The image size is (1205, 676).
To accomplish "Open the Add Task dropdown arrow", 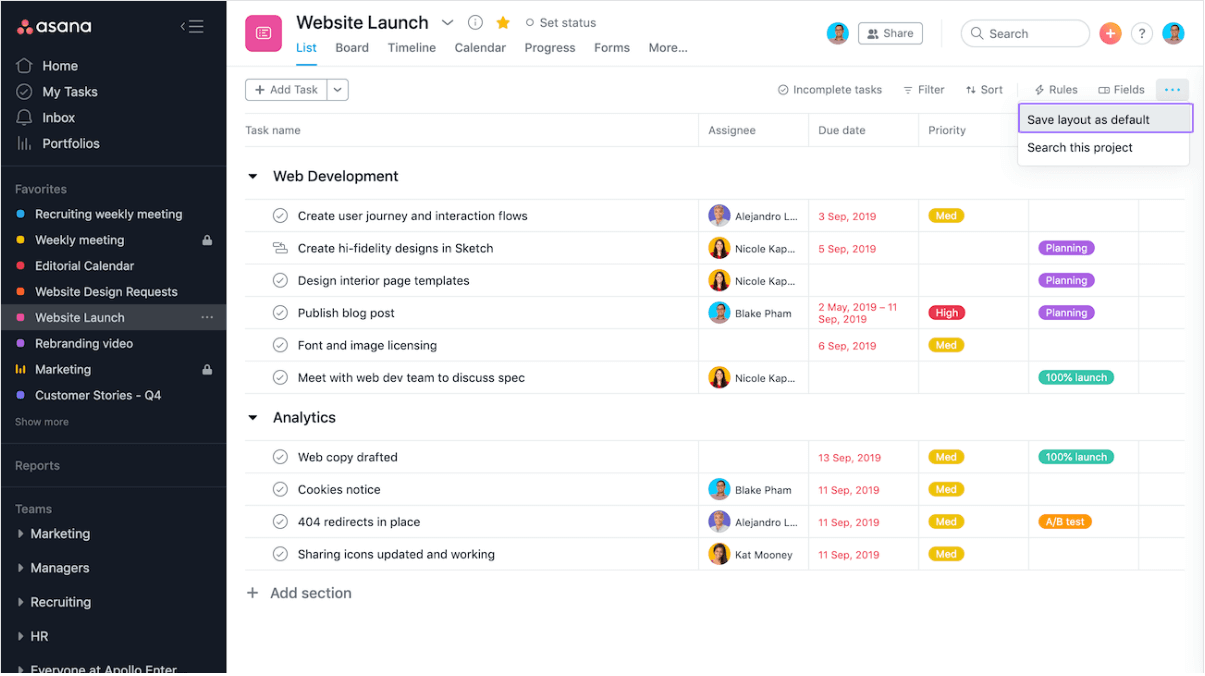I will coord(337,89).
